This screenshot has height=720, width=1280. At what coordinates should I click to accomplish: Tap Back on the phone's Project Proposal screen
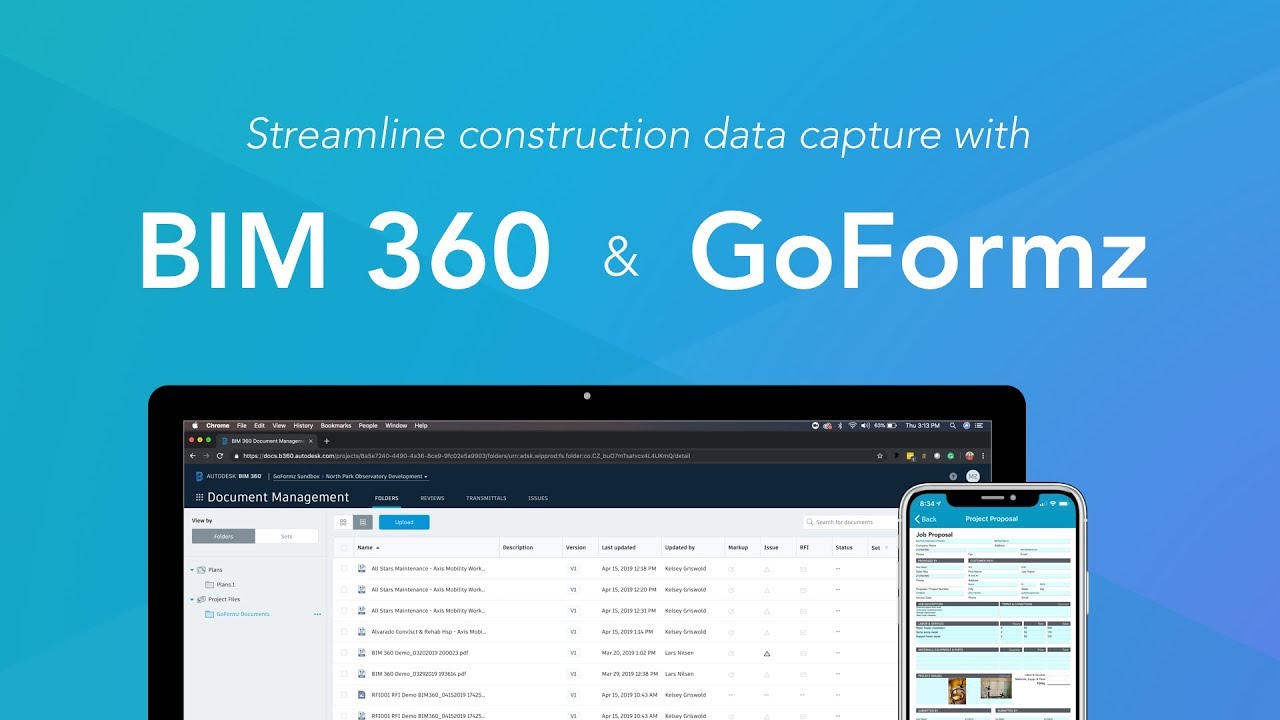click(x=926, y=519)
